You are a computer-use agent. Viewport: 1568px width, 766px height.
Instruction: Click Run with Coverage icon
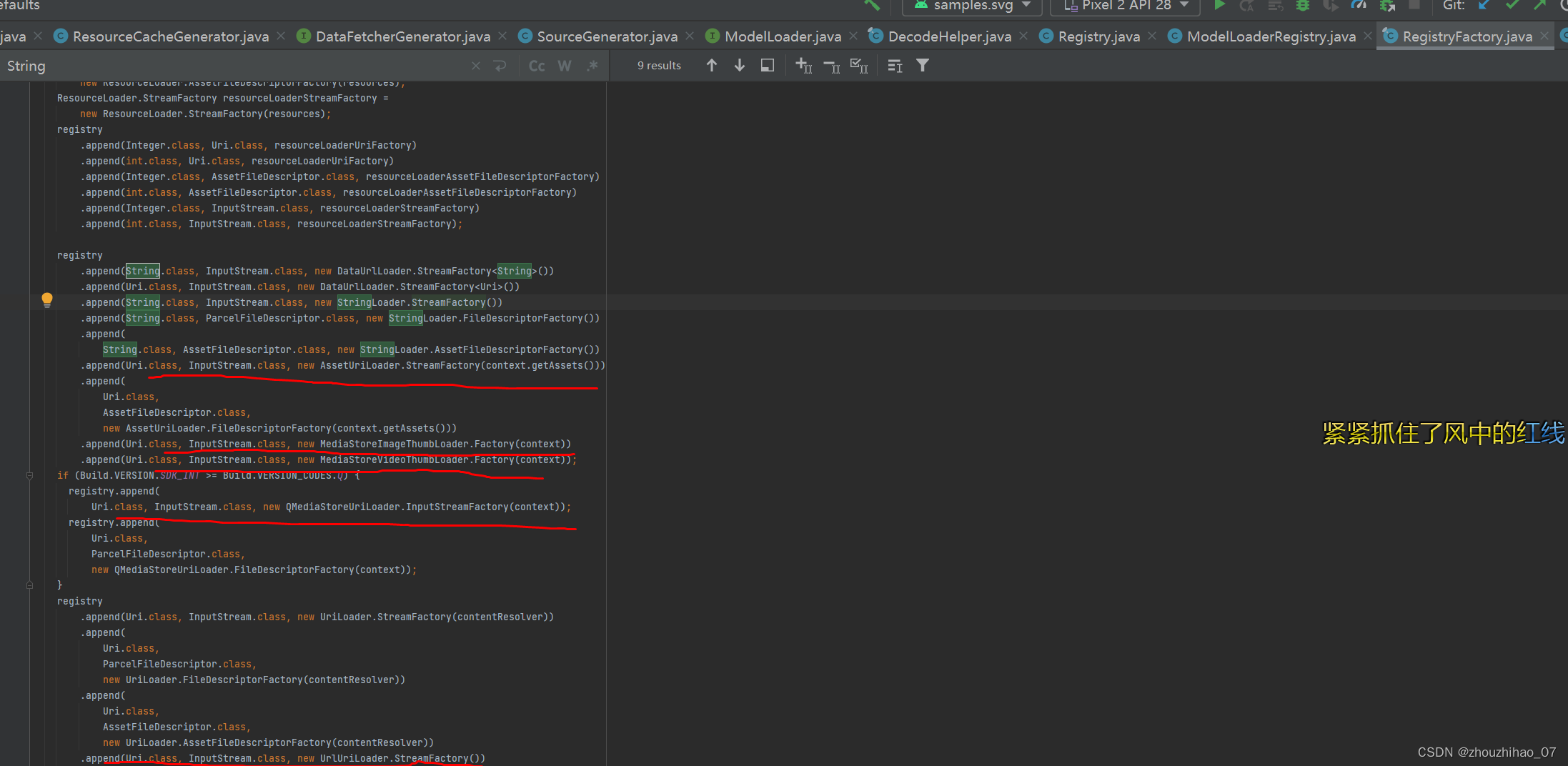pos(1331,5)
